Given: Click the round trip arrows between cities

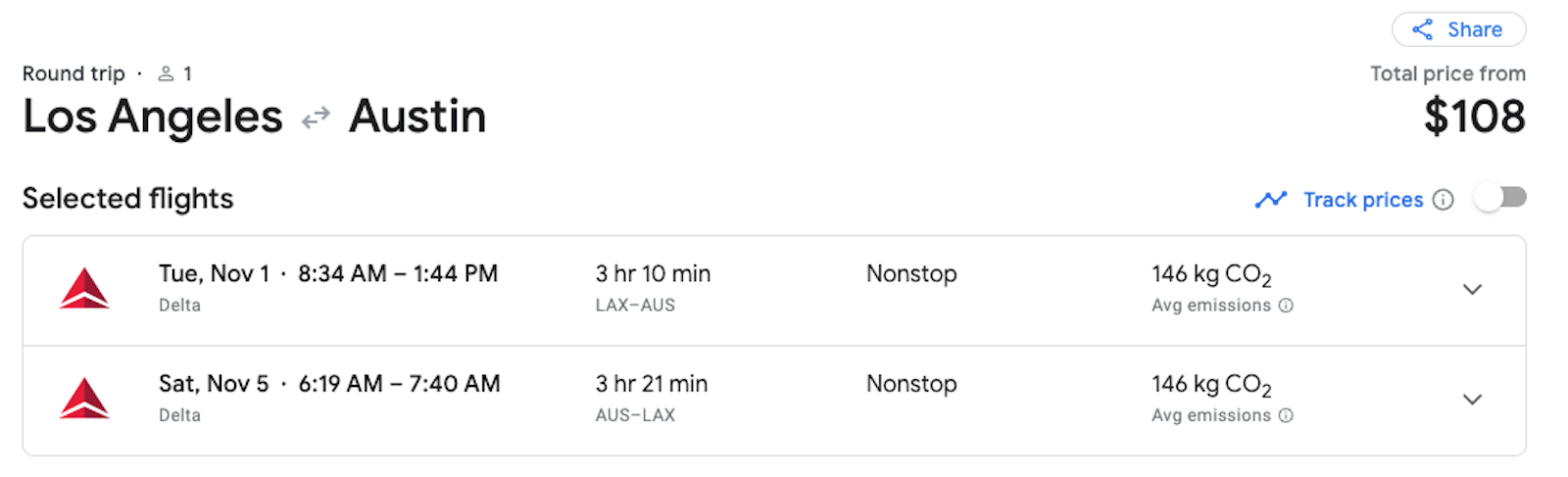Looking at the screenshot, I should coord(316,119).
